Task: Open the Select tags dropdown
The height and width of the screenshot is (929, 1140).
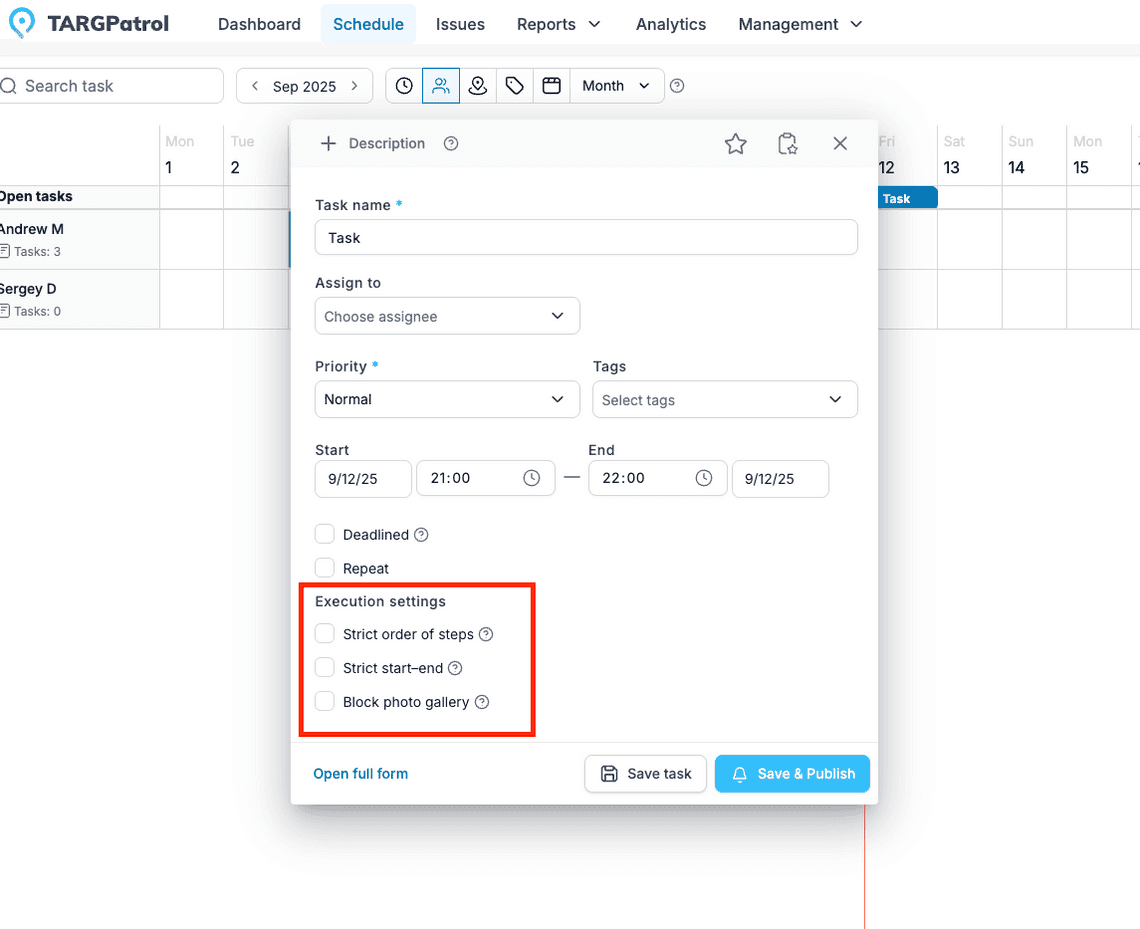Action: [725, 399]
